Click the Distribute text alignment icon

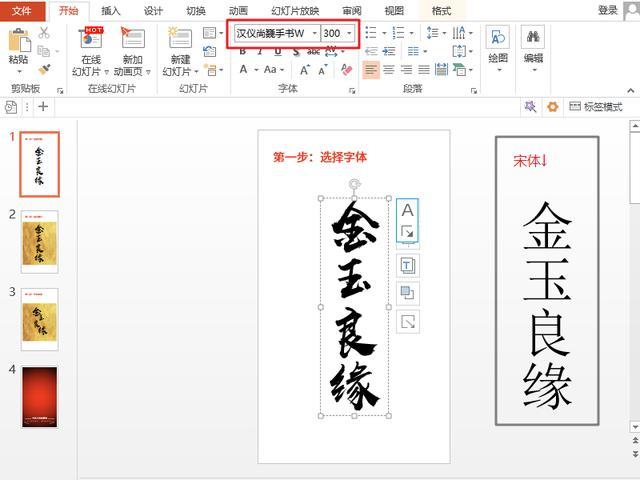pyautogui.click(x=441, y=70)
